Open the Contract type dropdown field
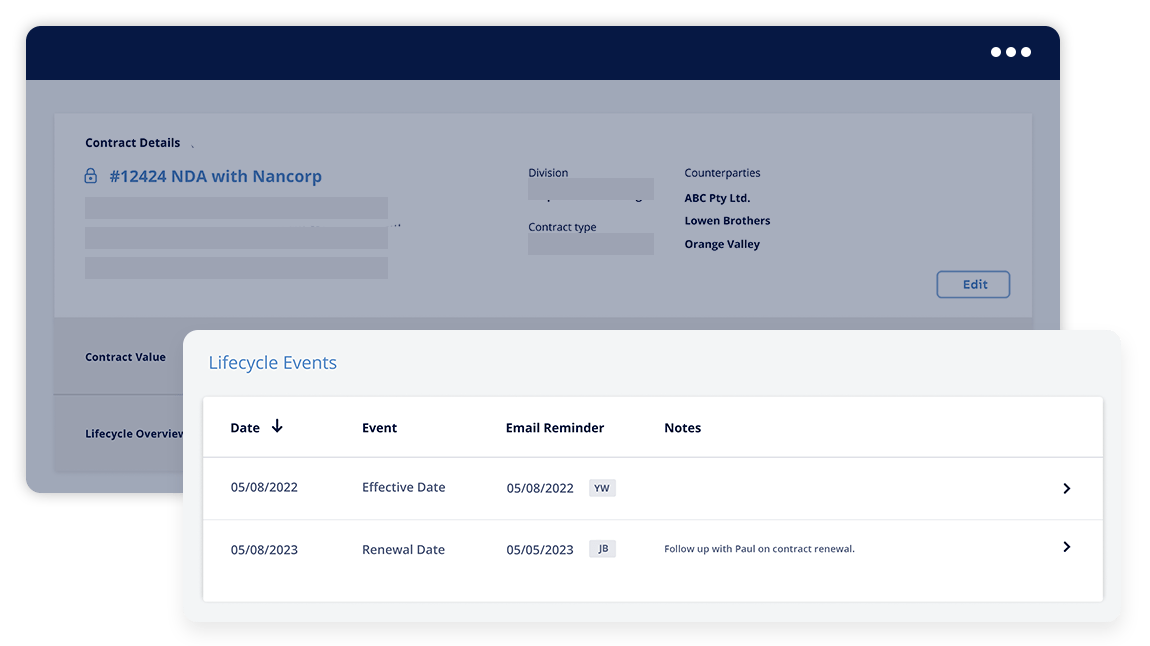 pyautogui.click(x=590, y=244)
